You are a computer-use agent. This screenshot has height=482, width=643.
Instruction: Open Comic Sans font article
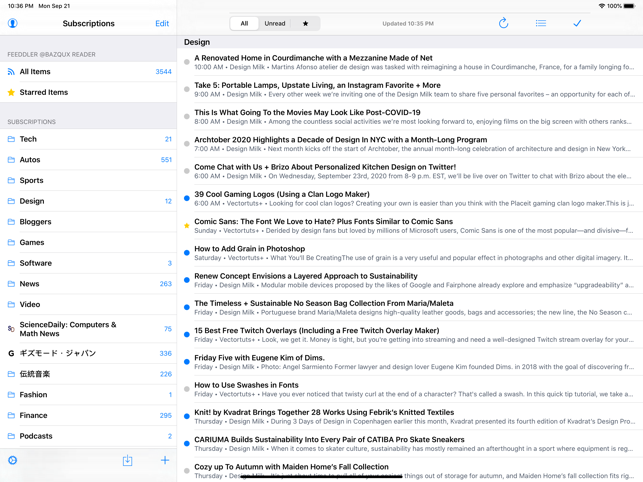(x=410, y=226)
